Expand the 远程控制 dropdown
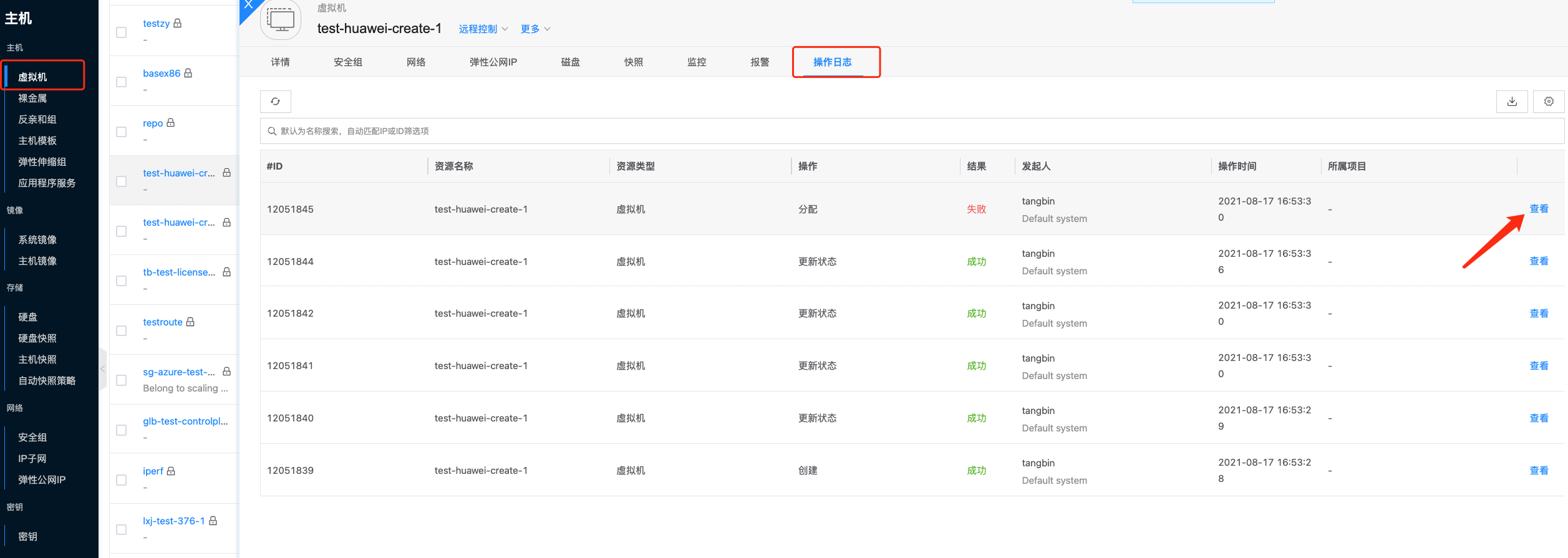Screen dimensions: 1568x558 coord(483,29)
